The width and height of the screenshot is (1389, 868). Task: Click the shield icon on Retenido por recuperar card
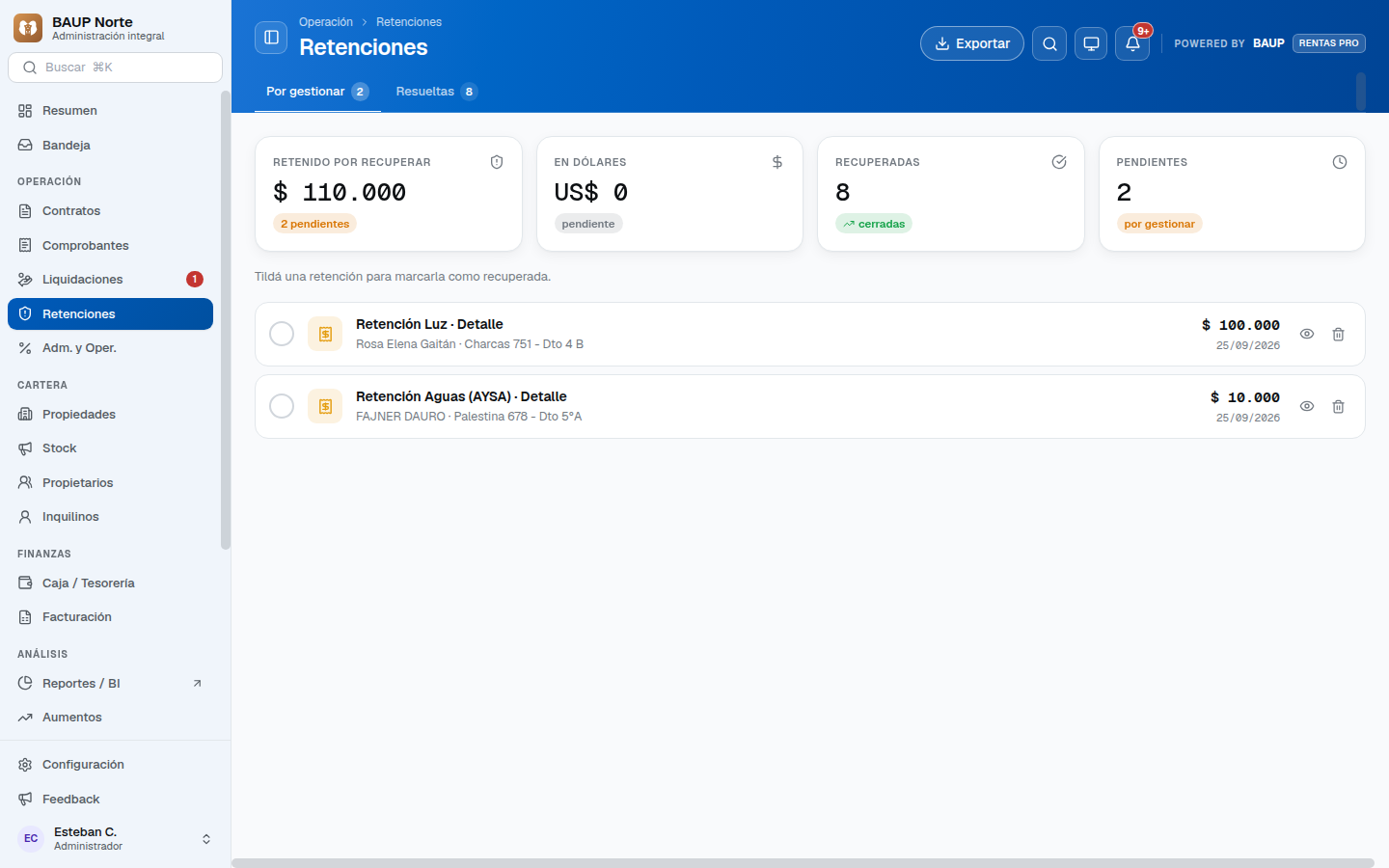click(x=497, y=162)
